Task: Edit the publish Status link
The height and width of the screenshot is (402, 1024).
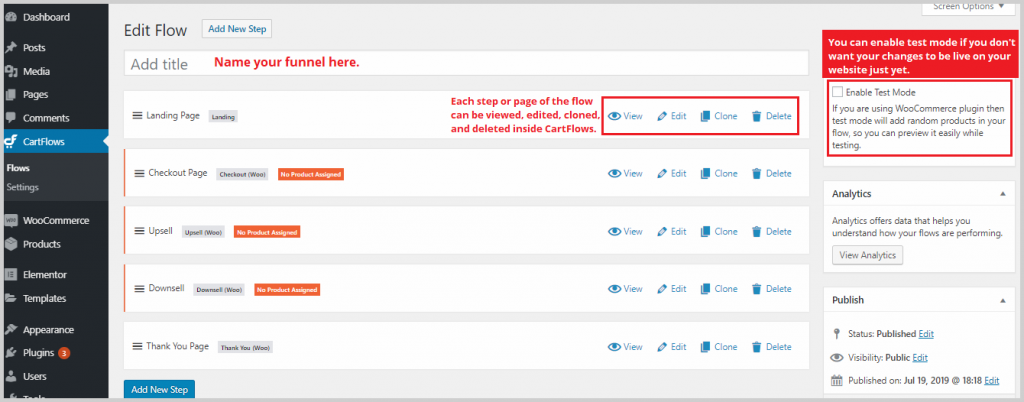Action: [x=926, y=333]
